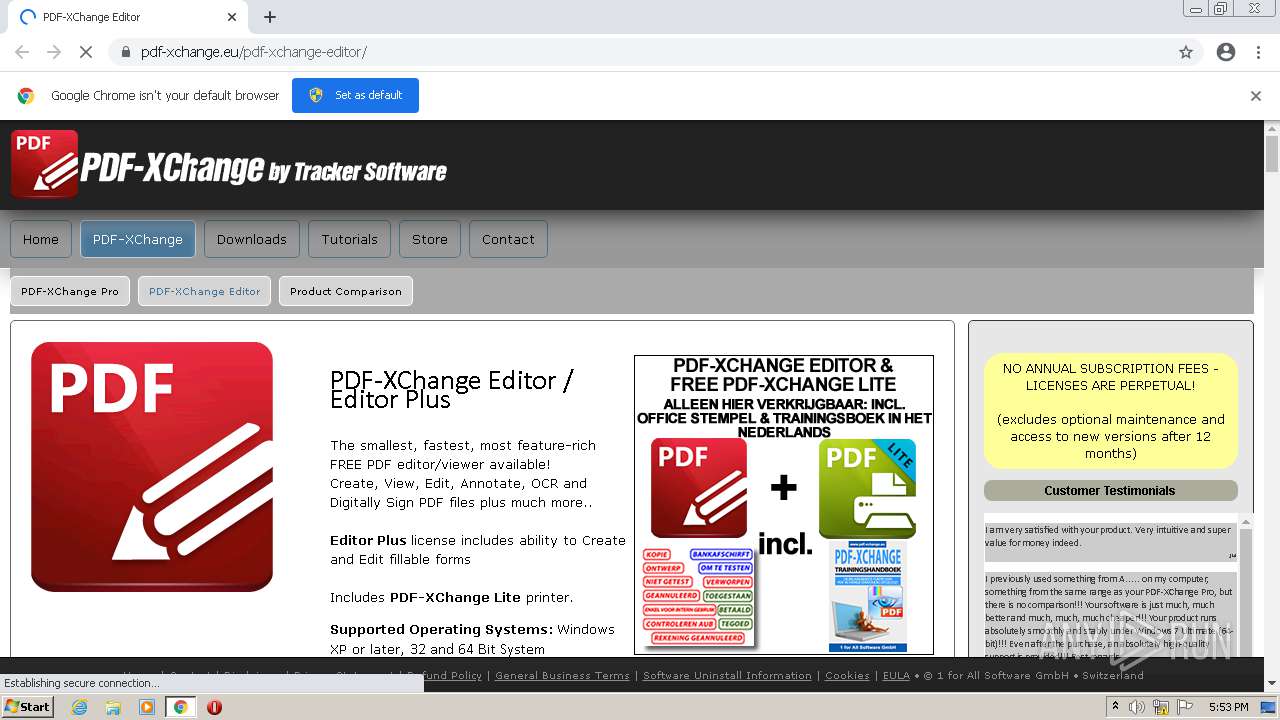
Task: Click the Chrome icon in the taskbar
Action: (x=181, y=707)
